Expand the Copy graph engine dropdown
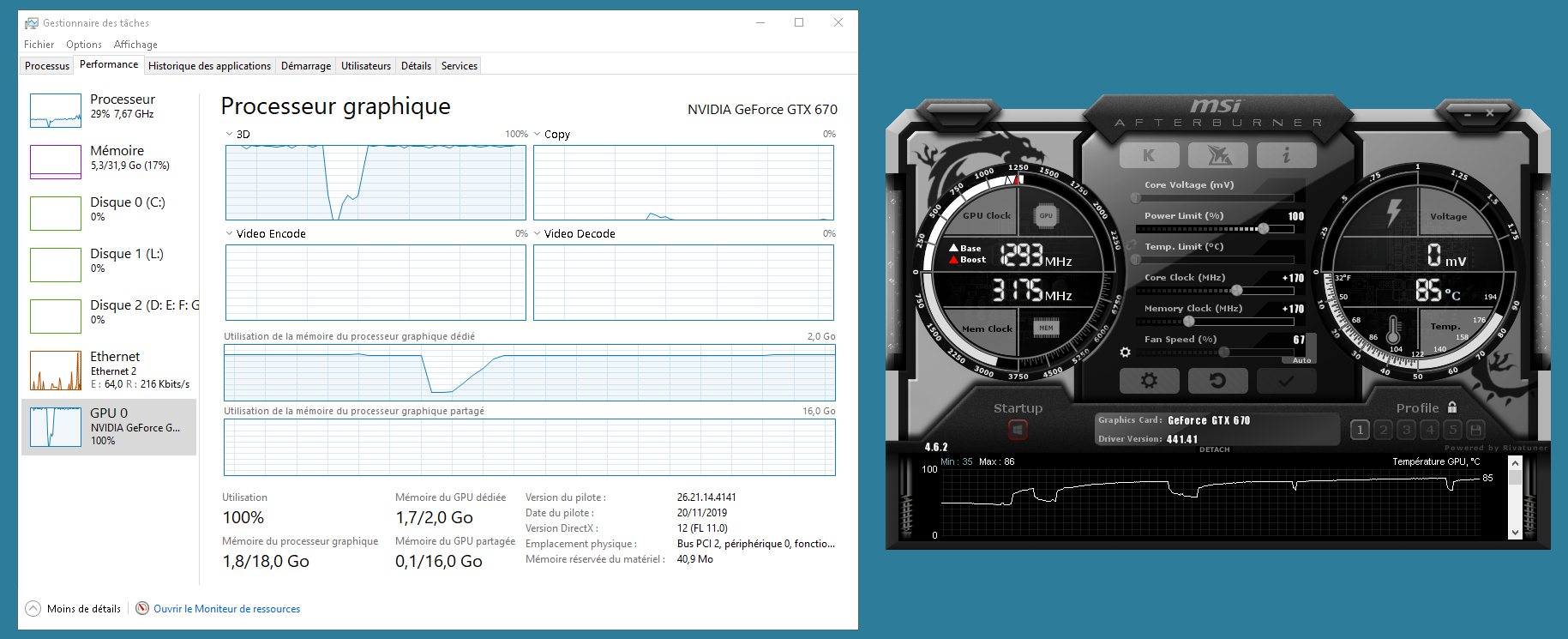The width and height of the screenshot is (1568, 639). click(x=537, y=134)
